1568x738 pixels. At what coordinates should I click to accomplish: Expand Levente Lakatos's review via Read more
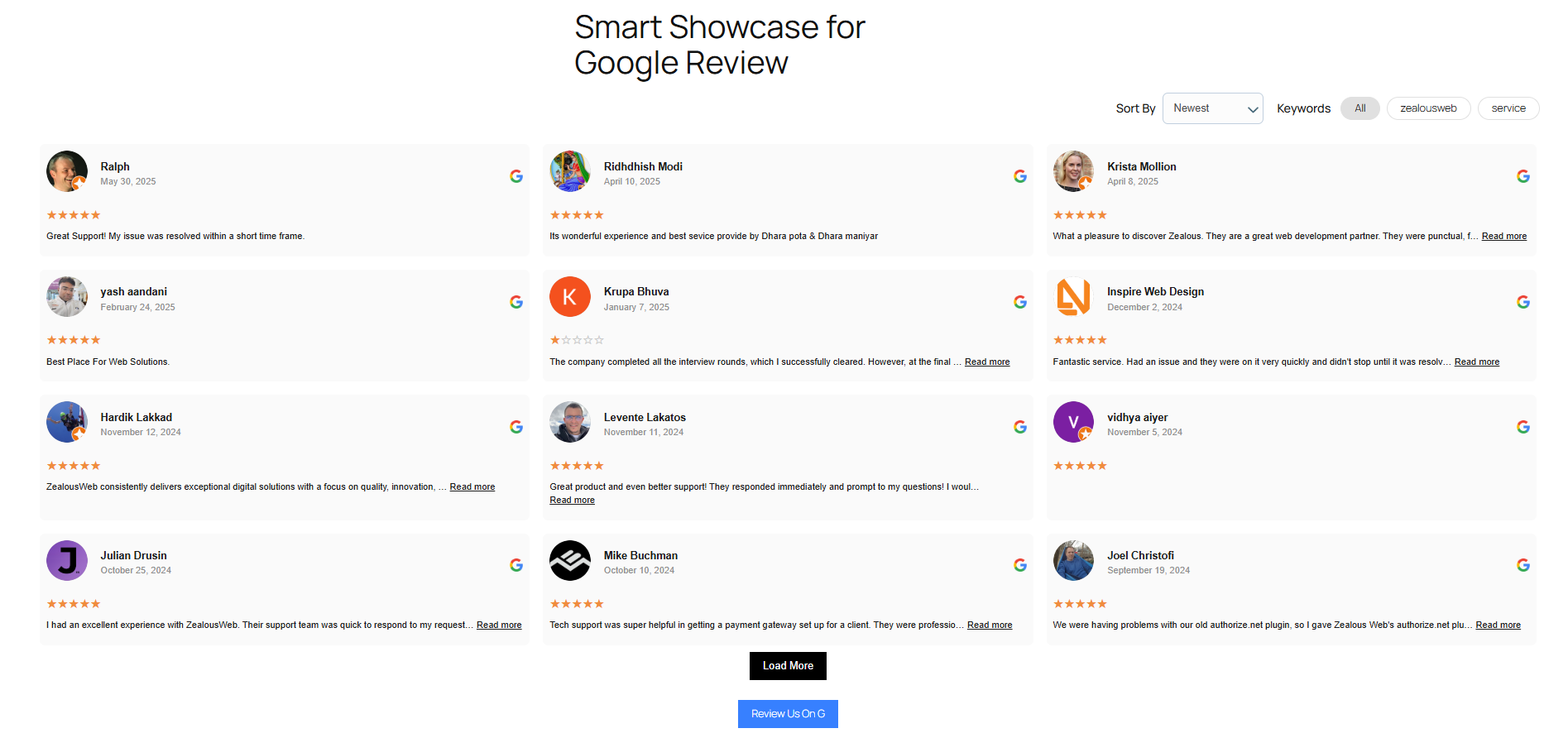572,501
